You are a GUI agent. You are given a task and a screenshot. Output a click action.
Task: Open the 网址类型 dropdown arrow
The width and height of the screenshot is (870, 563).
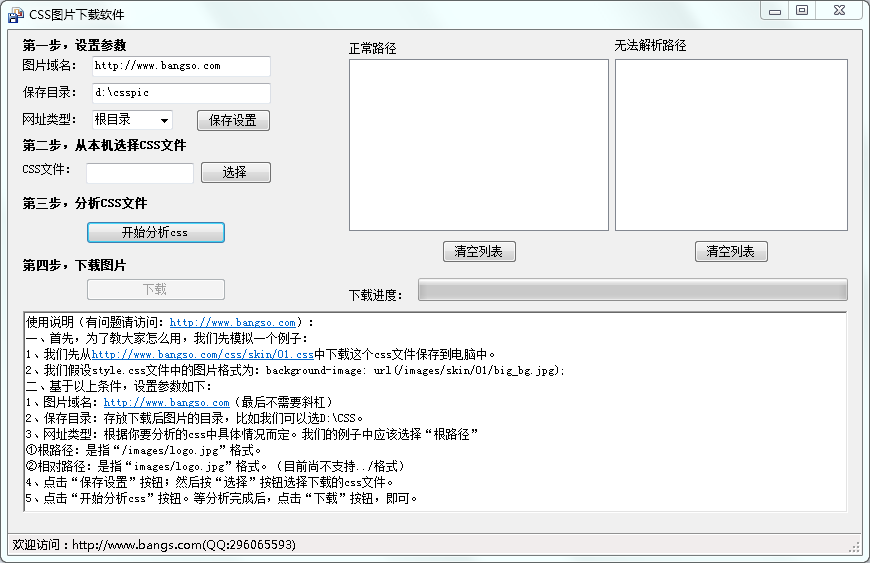pos(164,120)
